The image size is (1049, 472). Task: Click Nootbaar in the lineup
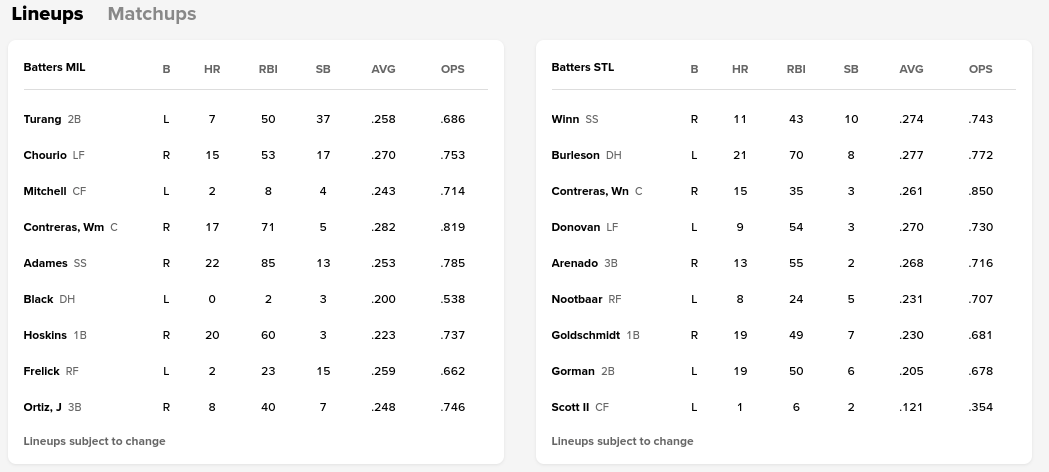[x=577, y=299]
